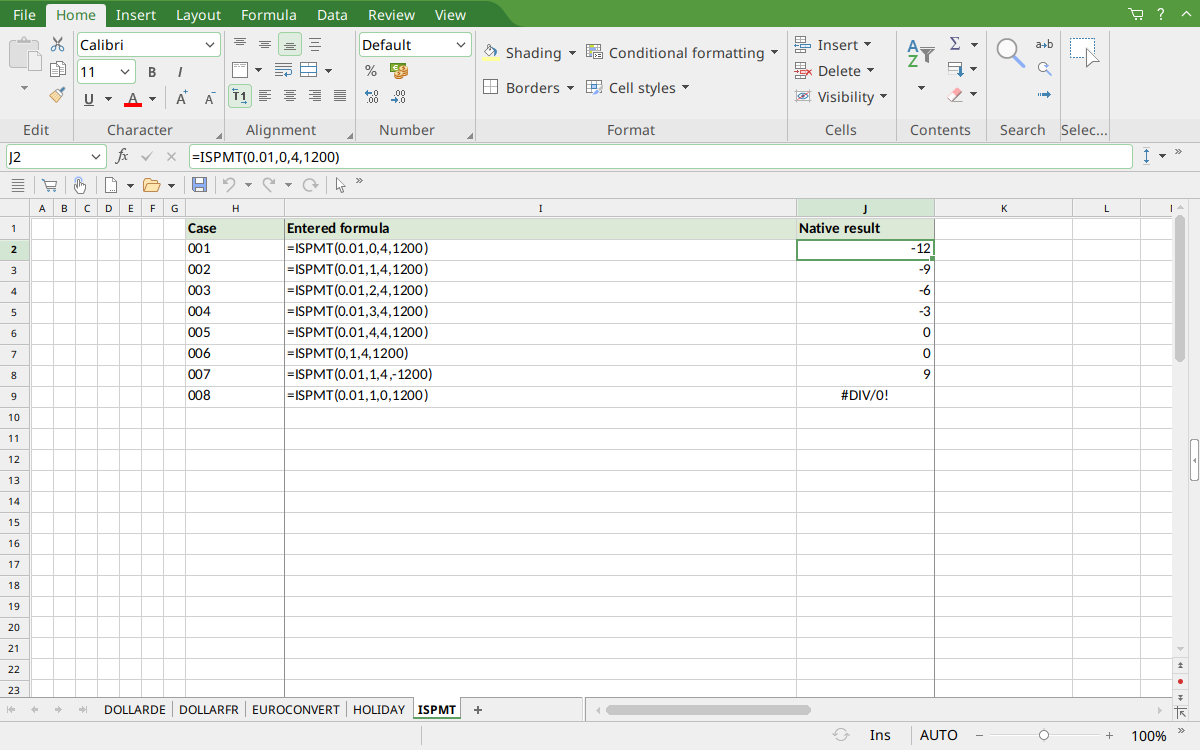The width and height of the screenshot is (1200, 750).
Task: Click the Visibility button
Action: [841, 97]
